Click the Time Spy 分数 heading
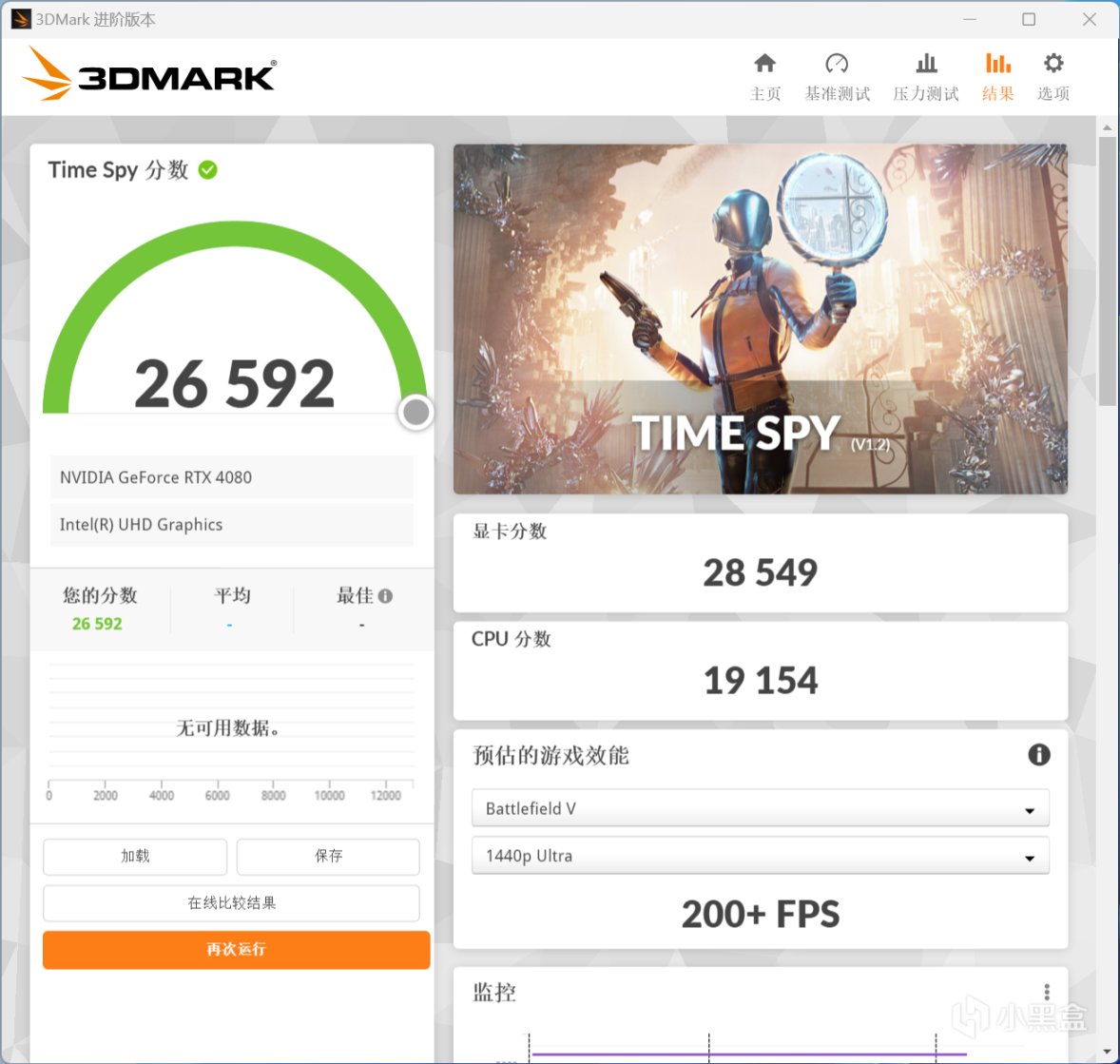1120x1064 pixels. coord(119,170)
